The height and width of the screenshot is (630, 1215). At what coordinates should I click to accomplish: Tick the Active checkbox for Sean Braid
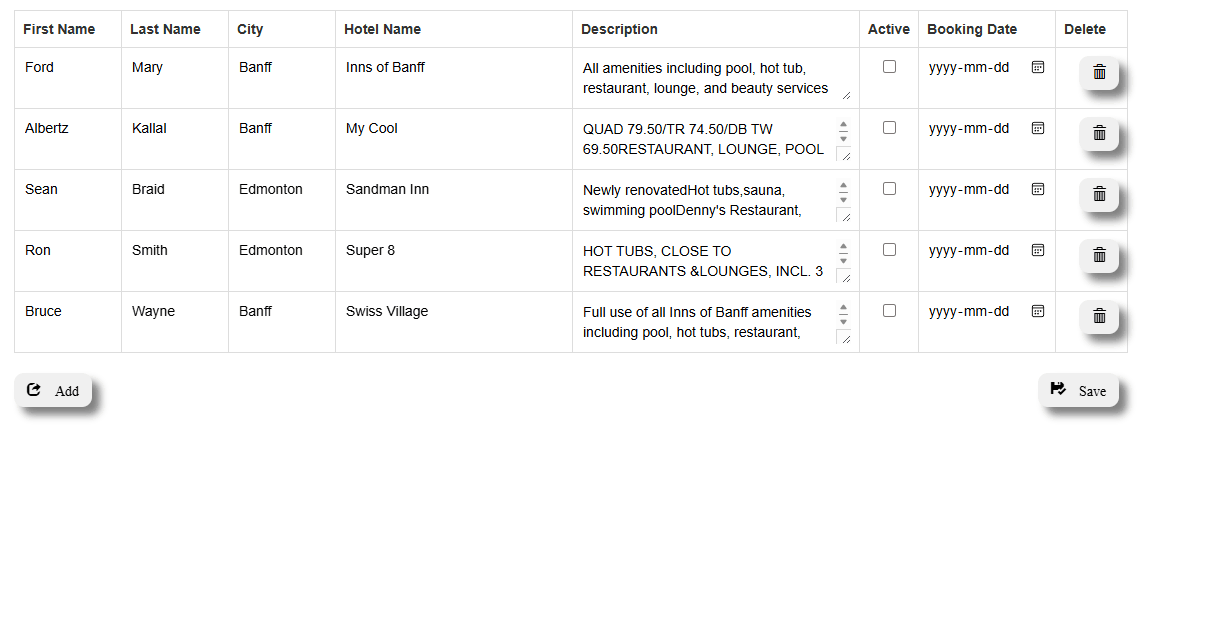tap(889, 189)
